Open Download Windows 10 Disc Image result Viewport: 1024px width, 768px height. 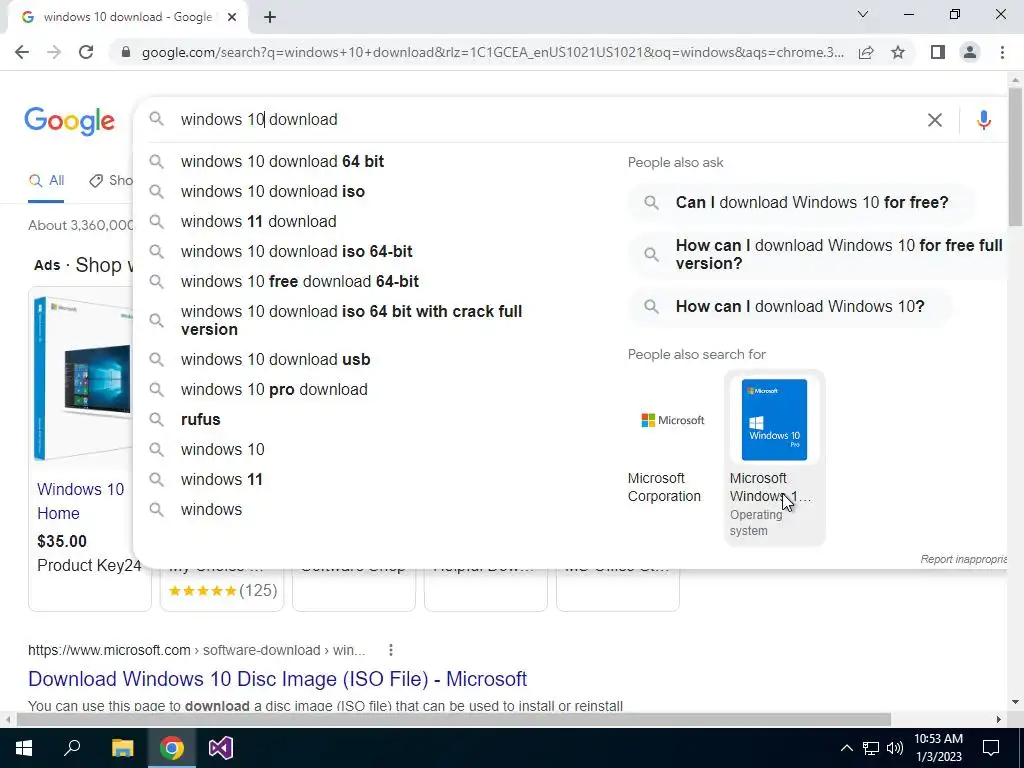click(x=278, y=679)
